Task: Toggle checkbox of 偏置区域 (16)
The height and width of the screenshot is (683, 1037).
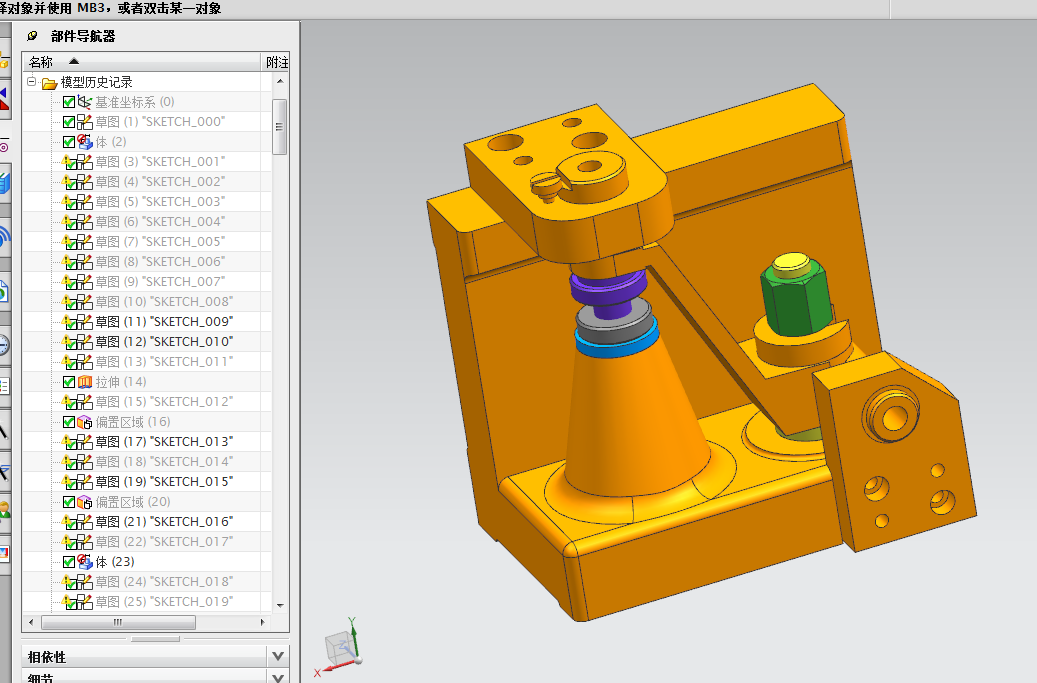Action: (x=69, y=422)
